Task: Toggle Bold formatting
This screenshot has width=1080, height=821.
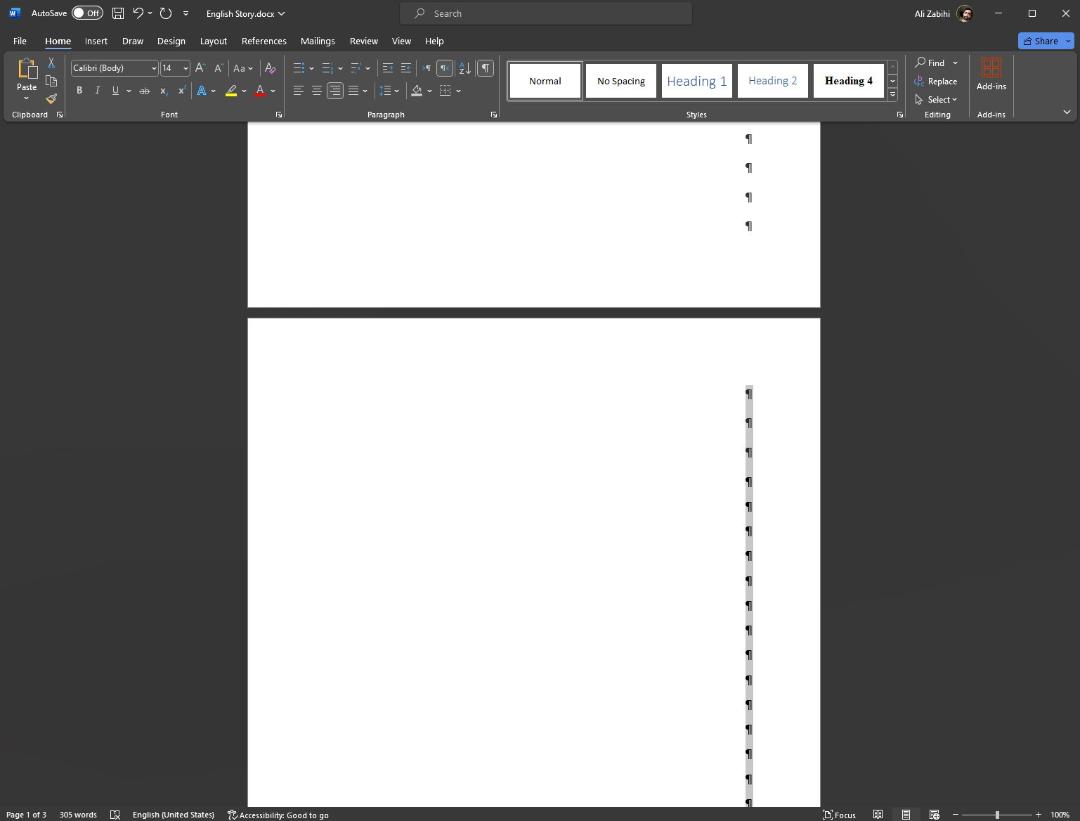Action: click(79, 91)
